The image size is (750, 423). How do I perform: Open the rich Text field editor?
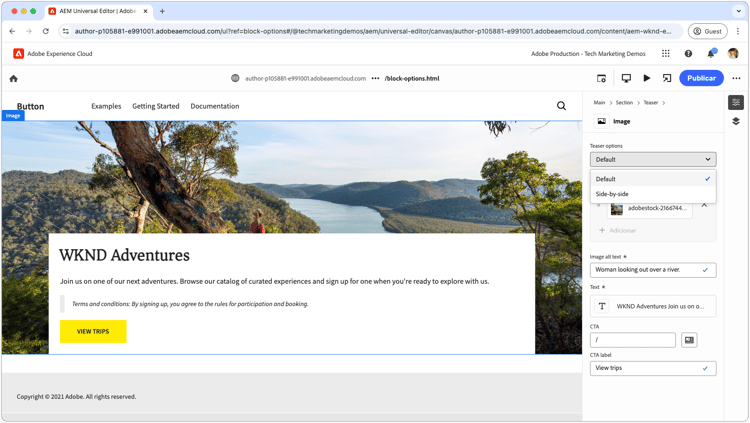[653, 306]
